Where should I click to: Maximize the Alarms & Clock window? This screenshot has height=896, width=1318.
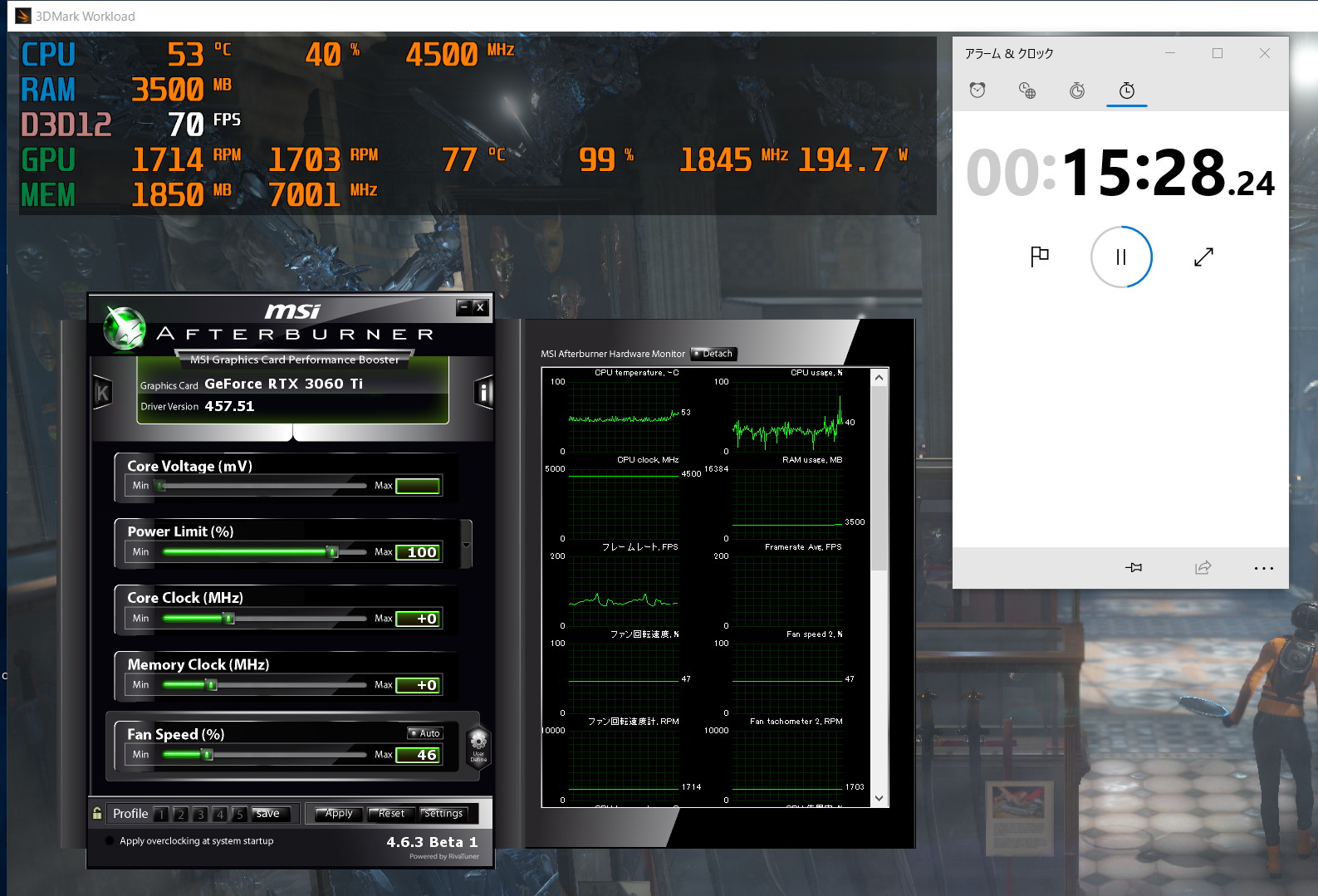(1218, 53)
